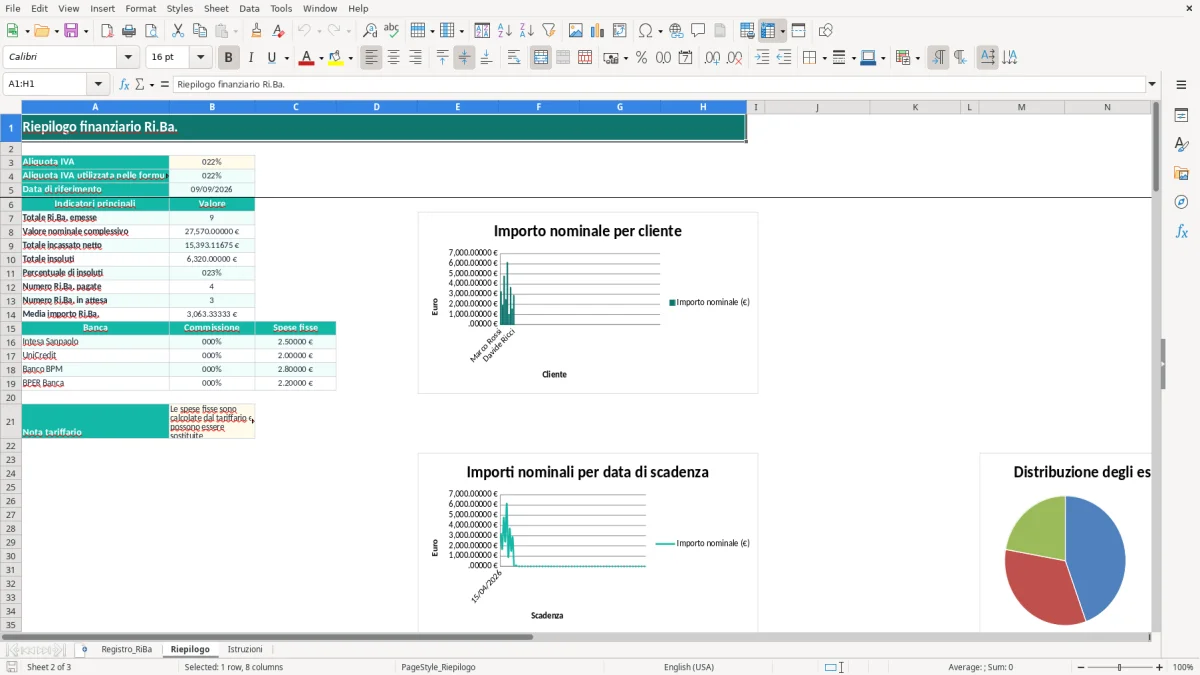The image size is (1200, 675).
Task: Click the English (USA) language field
Action: point(689,667)
